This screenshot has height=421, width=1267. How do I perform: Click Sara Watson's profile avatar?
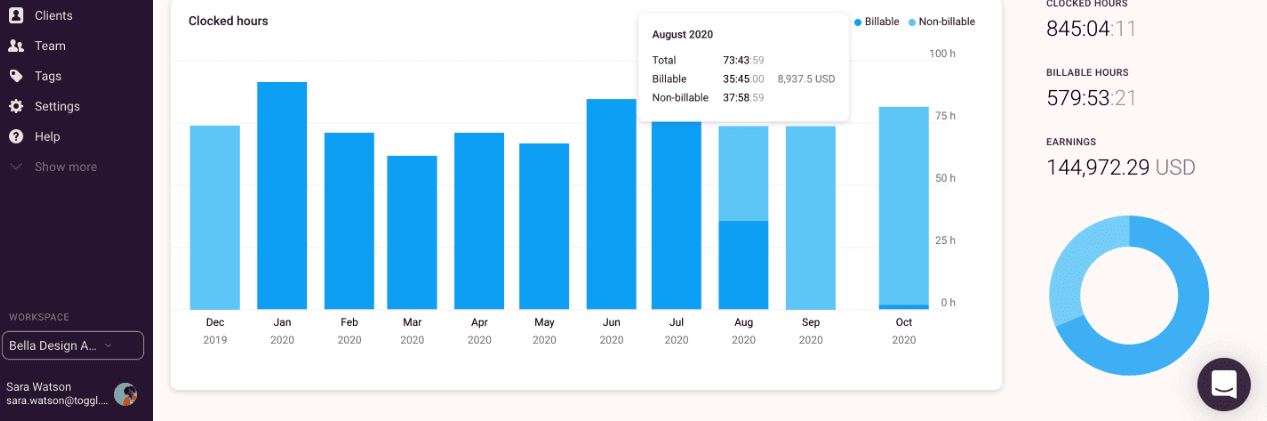click(125, 394)
